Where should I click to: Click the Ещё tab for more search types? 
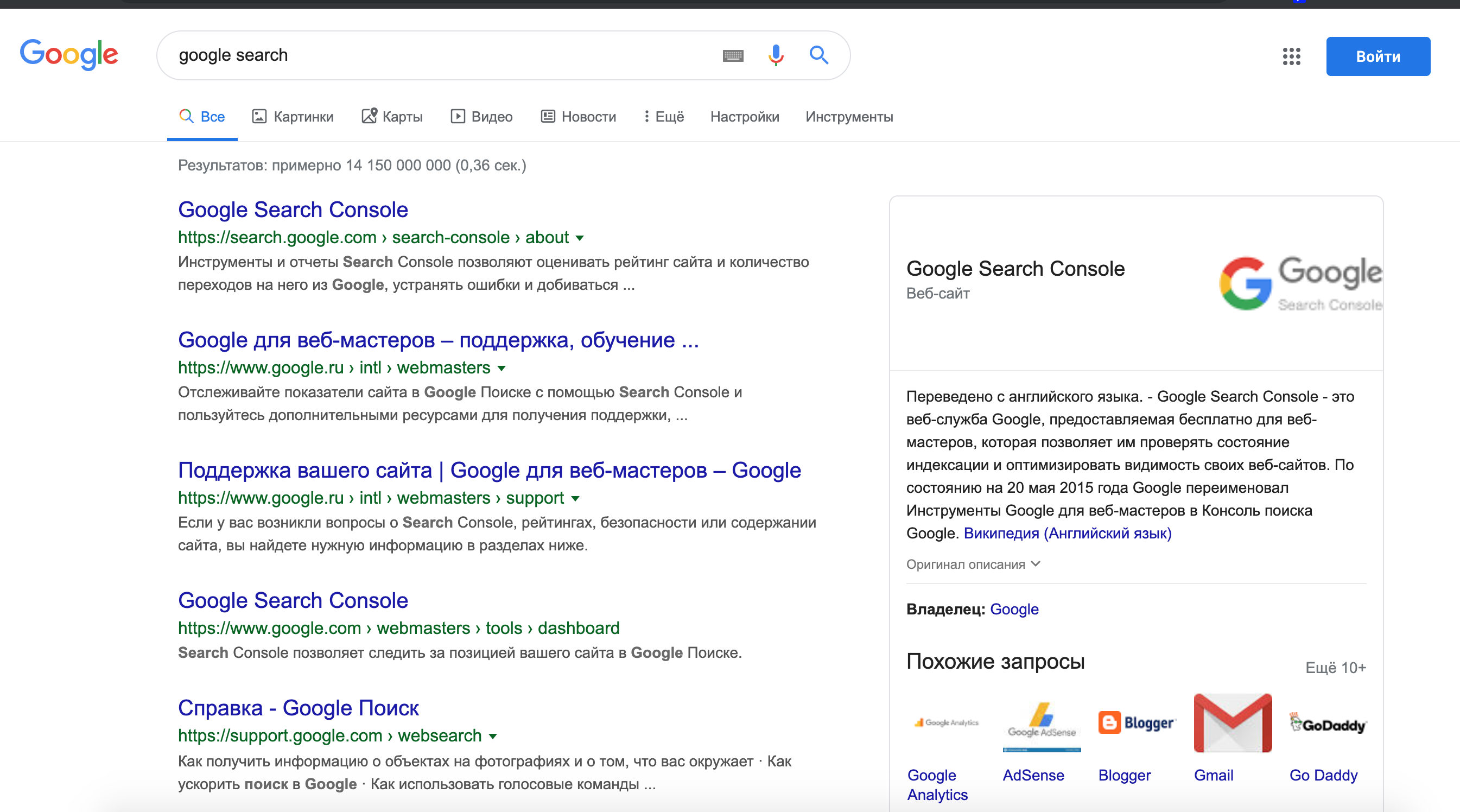point(664,116)
